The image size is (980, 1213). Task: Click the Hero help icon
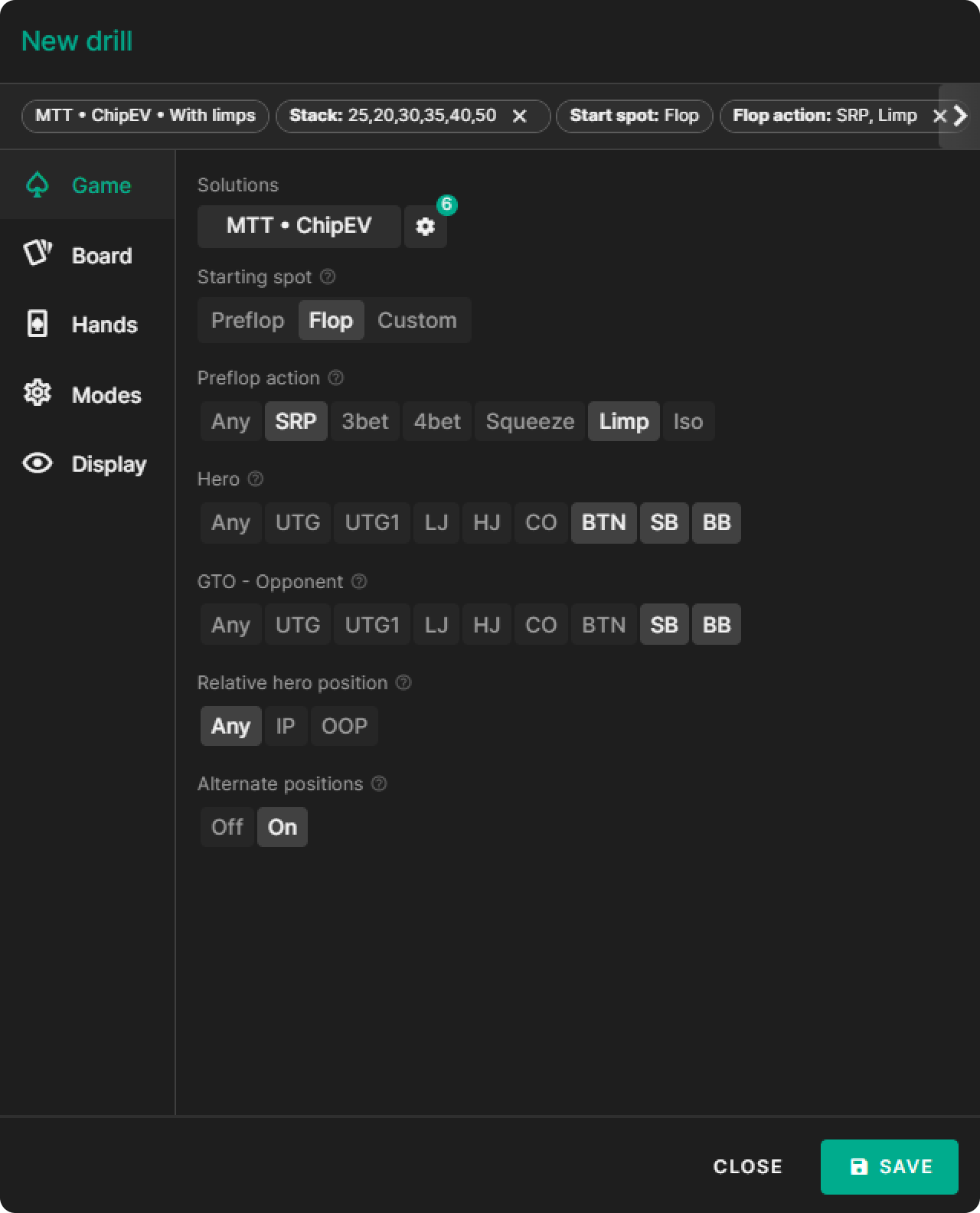pos(256,479)
